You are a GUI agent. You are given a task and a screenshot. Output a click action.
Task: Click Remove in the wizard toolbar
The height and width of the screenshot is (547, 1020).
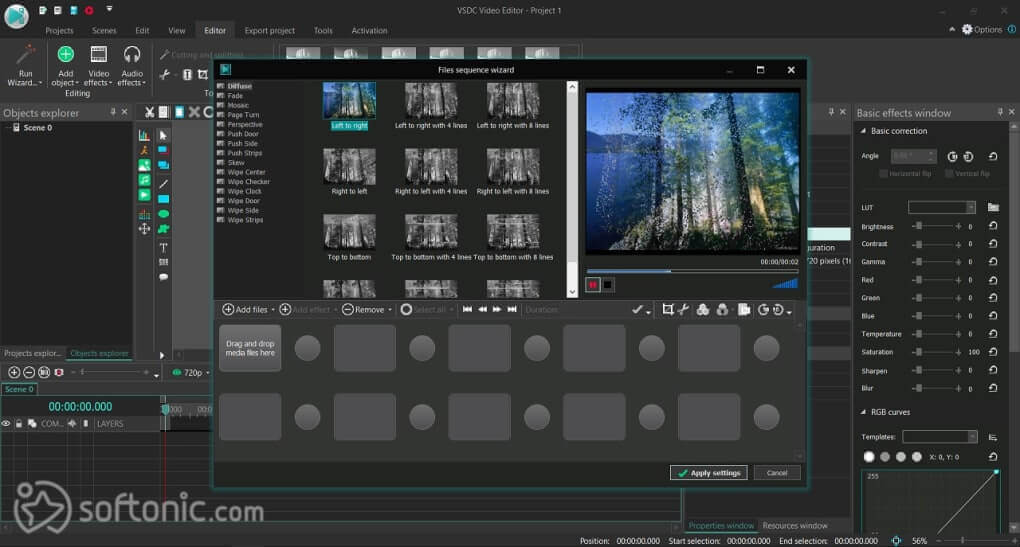[364, 310]
